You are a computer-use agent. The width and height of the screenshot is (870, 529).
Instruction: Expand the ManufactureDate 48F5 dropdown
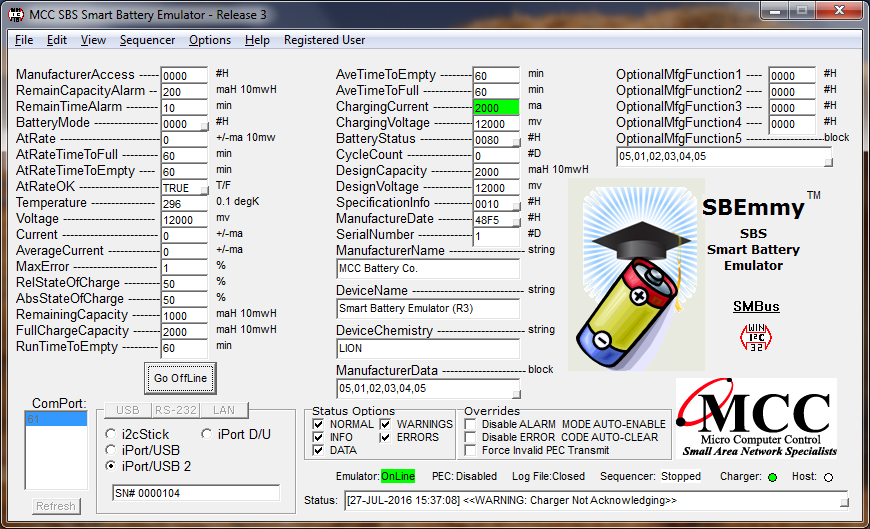(x=516, y=223)
